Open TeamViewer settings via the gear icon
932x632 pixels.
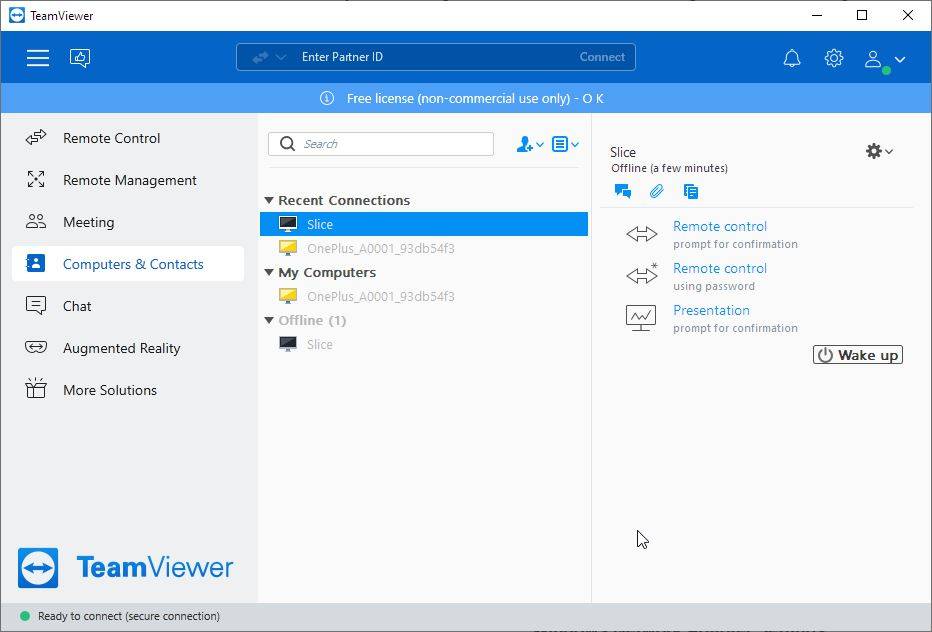tap(834, 57)
